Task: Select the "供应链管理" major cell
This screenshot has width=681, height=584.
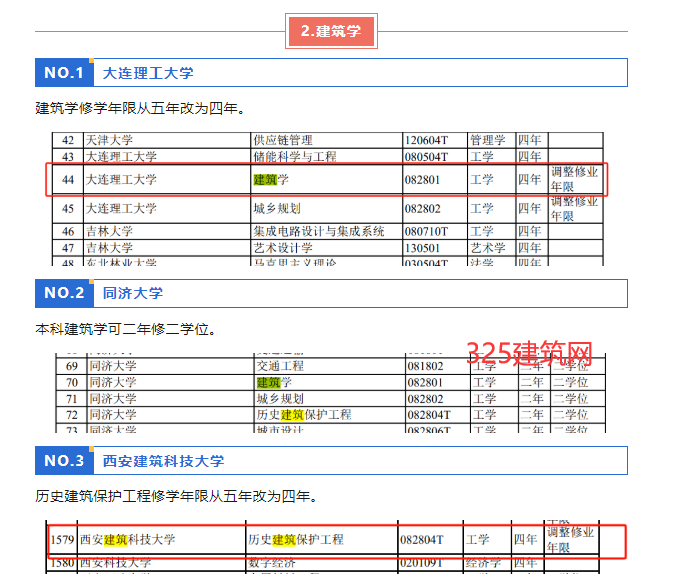Action: click(x=283, y=140)
